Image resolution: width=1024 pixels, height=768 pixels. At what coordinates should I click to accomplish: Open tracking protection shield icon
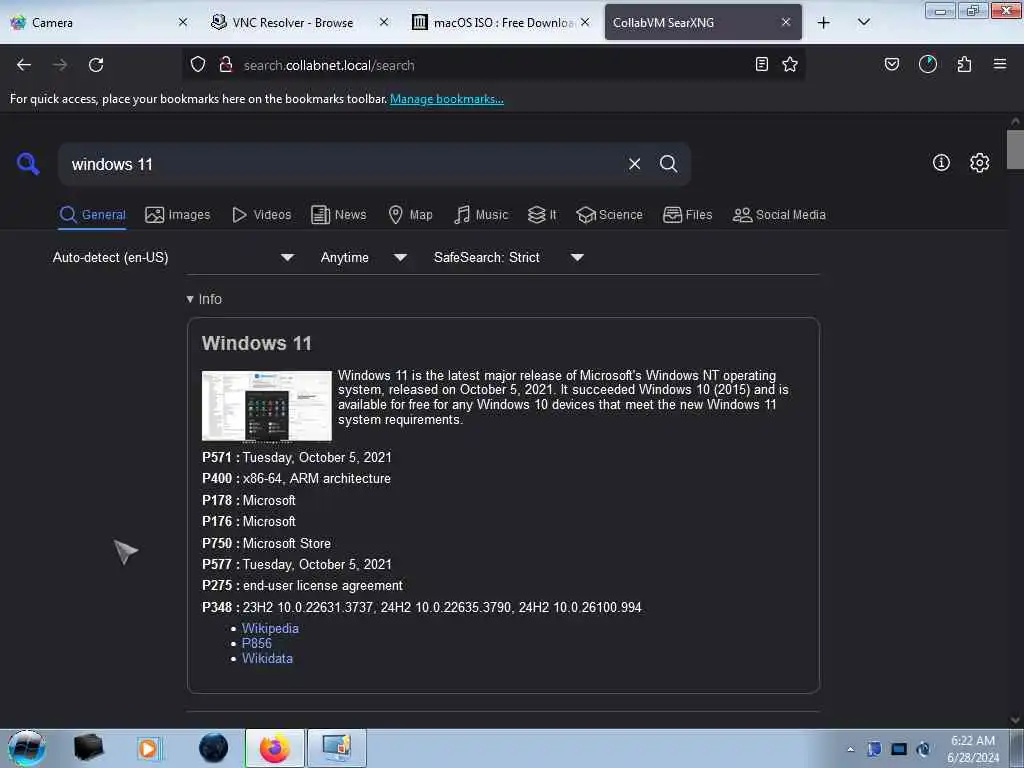(x=198, y=65)
